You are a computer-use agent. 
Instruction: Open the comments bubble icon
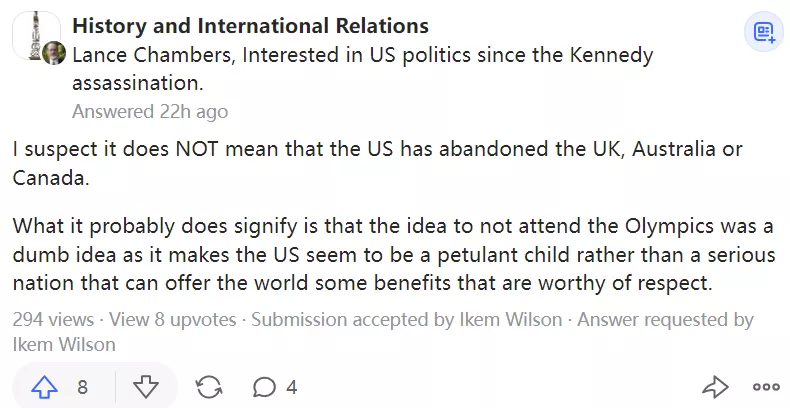(x=264, y=387)
